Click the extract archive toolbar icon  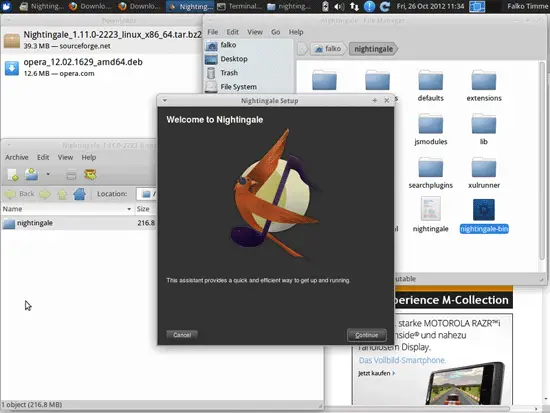(x=90, y=174)
